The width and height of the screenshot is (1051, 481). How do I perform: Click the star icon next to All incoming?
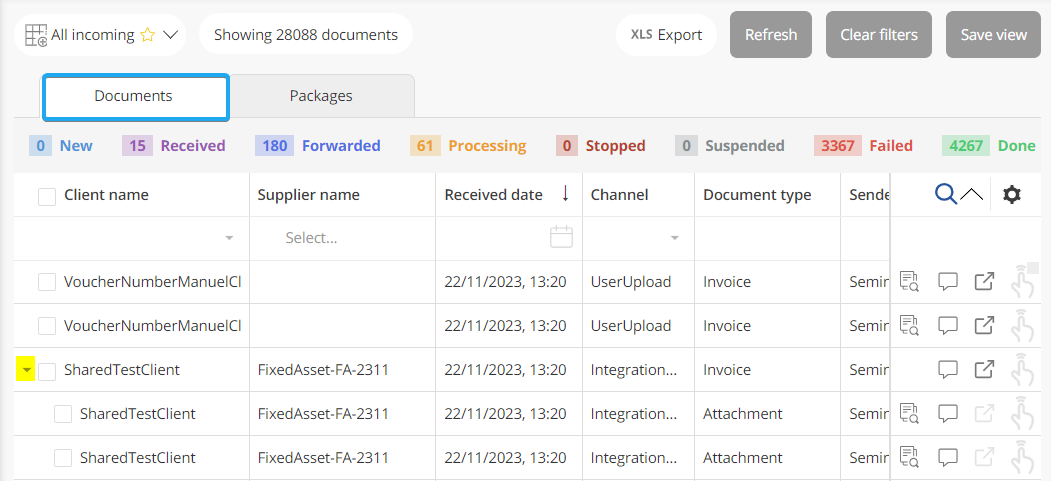(148, 35)
